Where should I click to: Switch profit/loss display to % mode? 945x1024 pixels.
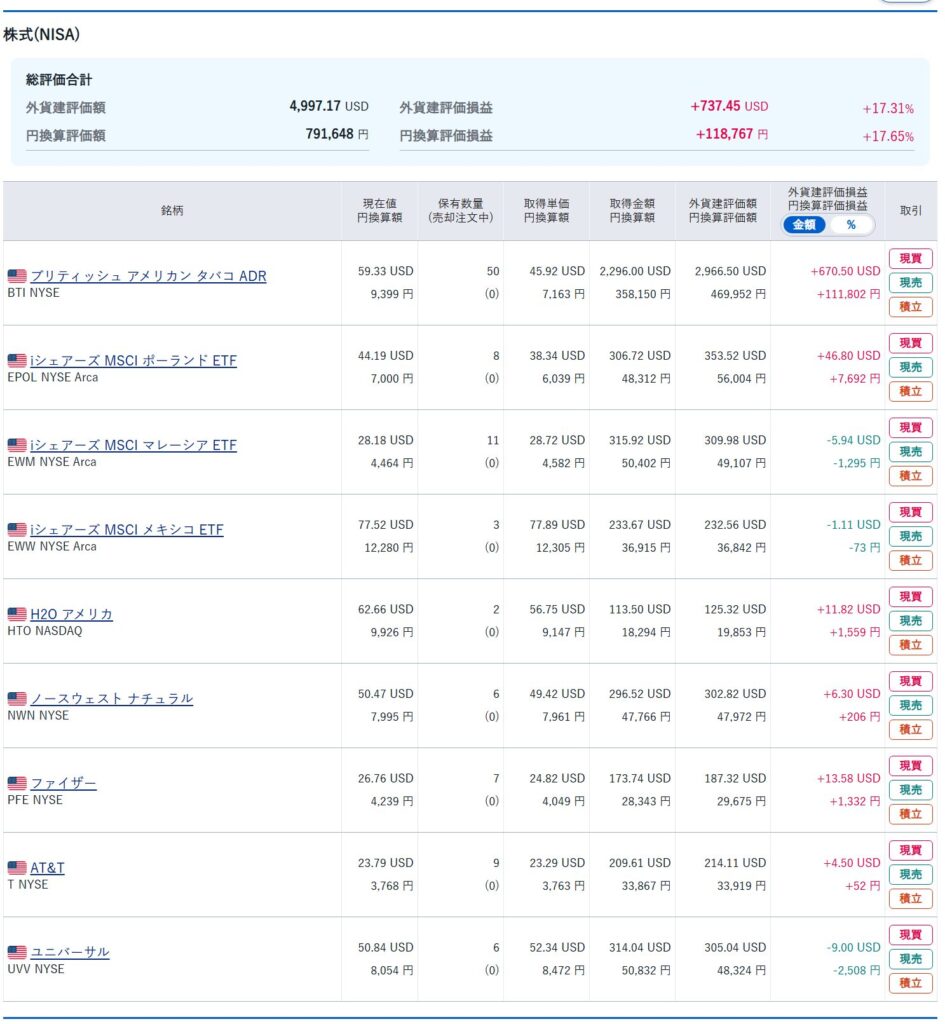click(x=850, y=225)
